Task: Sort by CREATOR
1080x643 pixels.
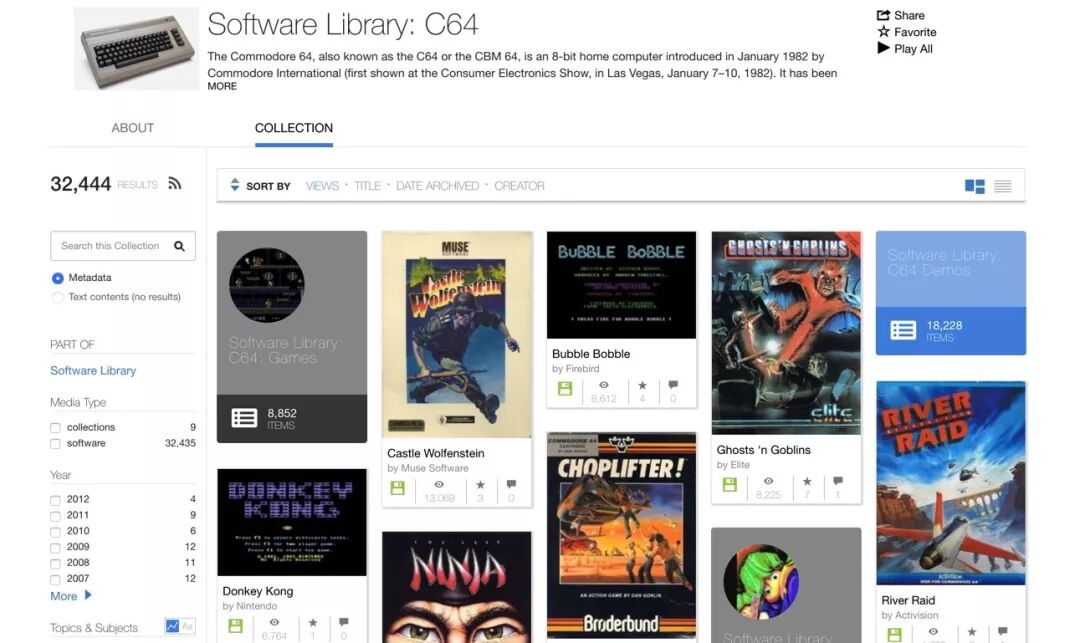Action: click(519, 186)
